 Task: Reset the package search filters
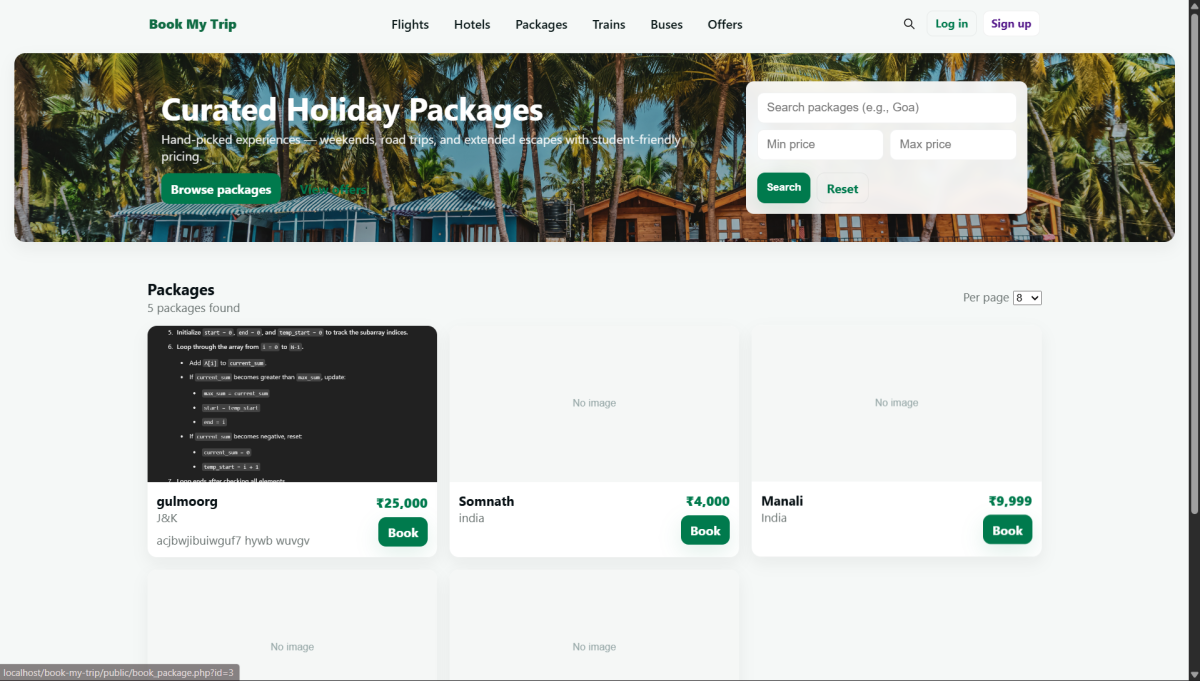coord(842,189)
